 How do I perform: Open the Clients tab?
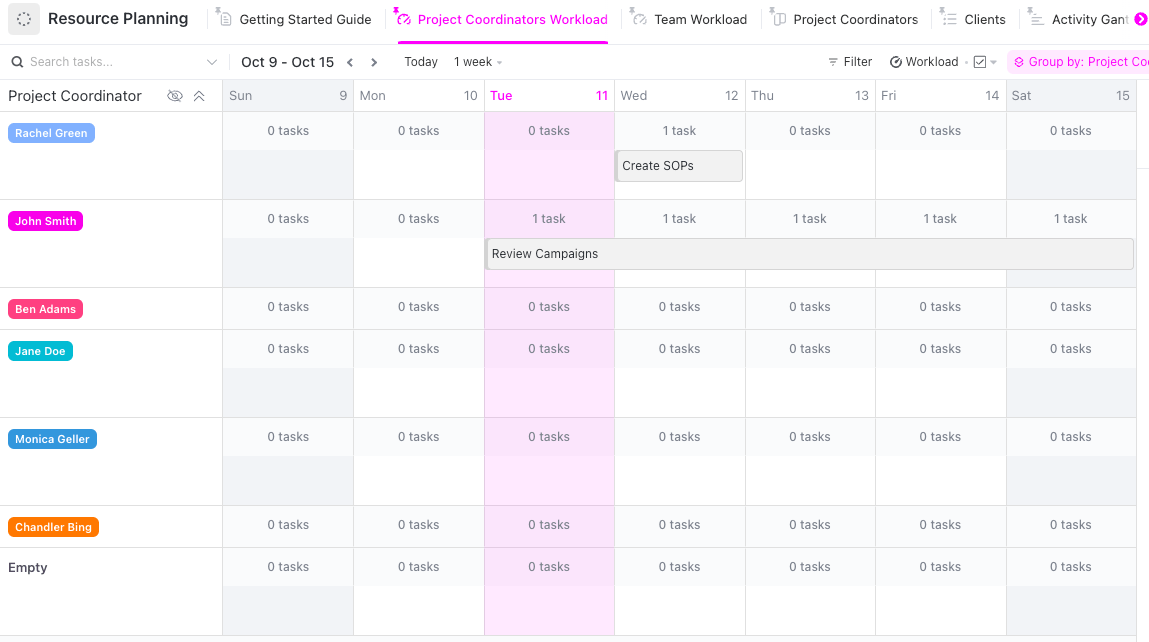(984, 19)
